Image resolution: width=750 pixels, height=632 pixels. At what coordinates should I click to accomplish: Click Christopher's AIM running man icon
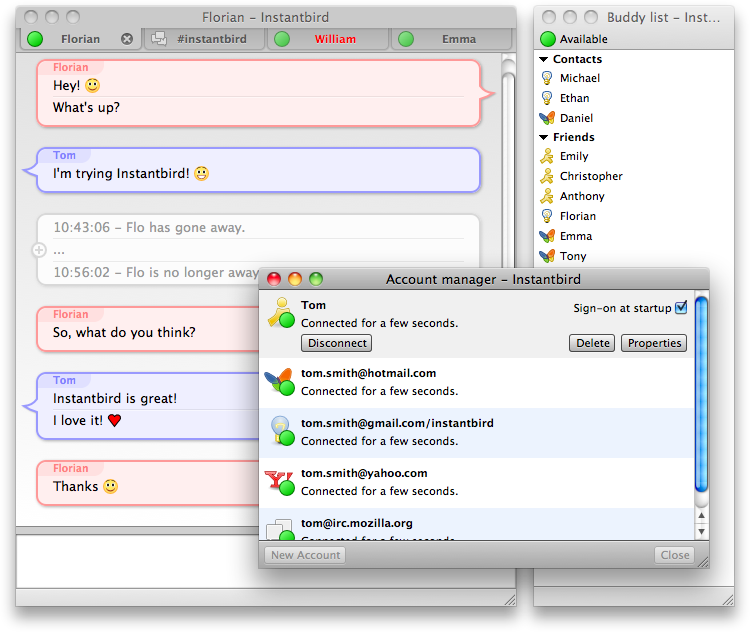547,176
